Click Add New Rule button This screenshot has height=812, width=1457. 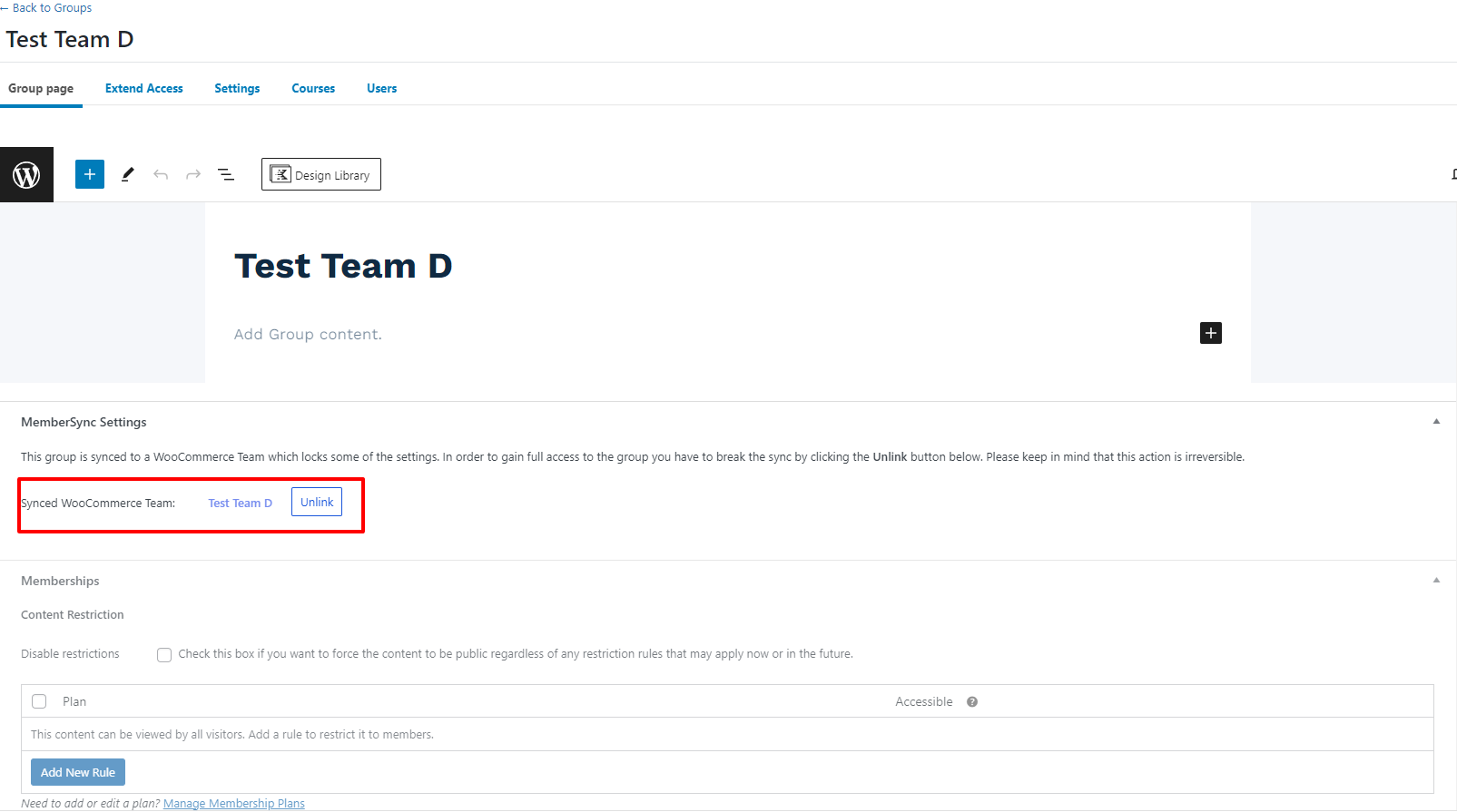click(78, 772)
